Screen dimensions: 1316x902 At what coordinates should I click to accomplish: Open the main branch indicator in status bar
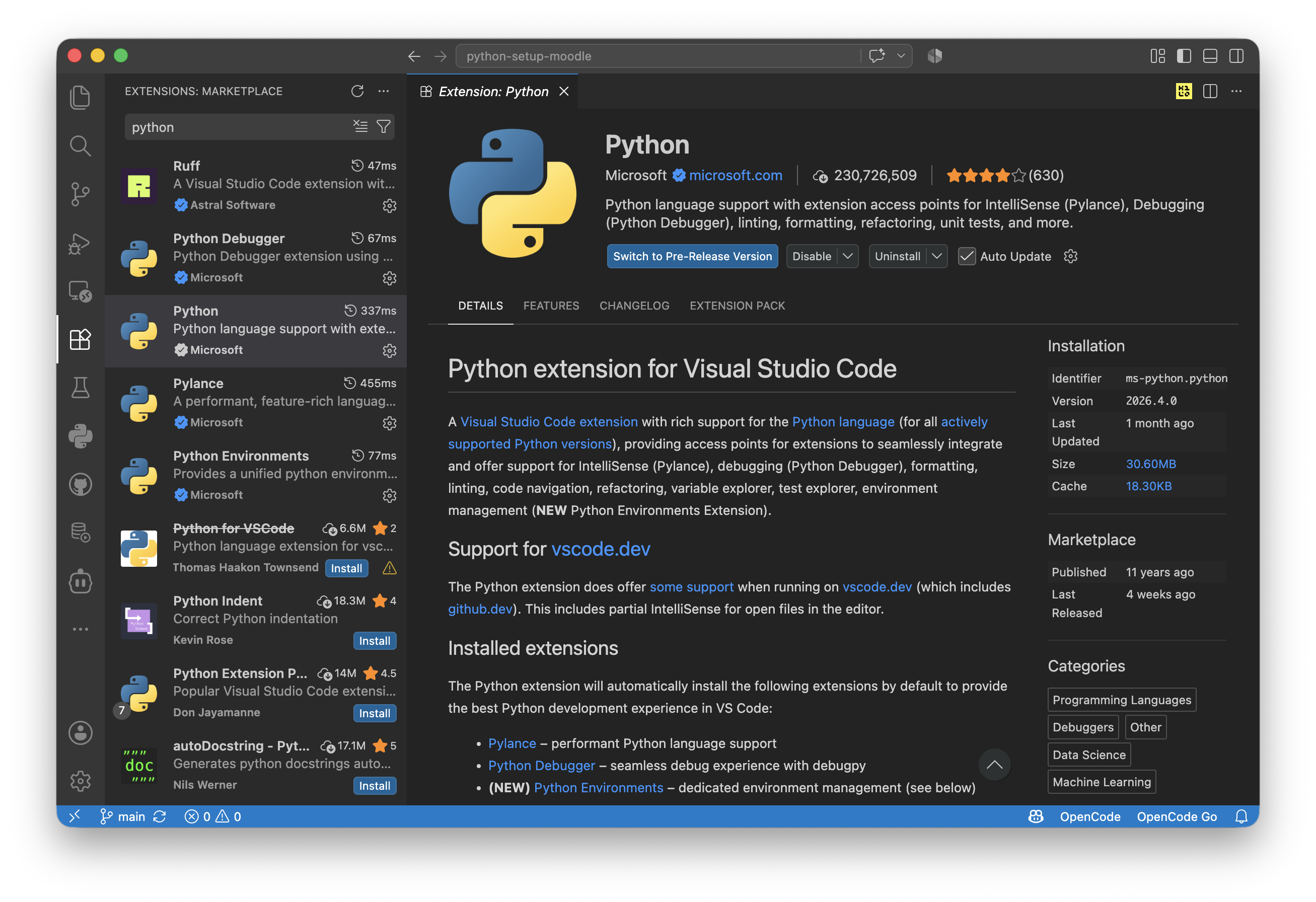point(122,816)
